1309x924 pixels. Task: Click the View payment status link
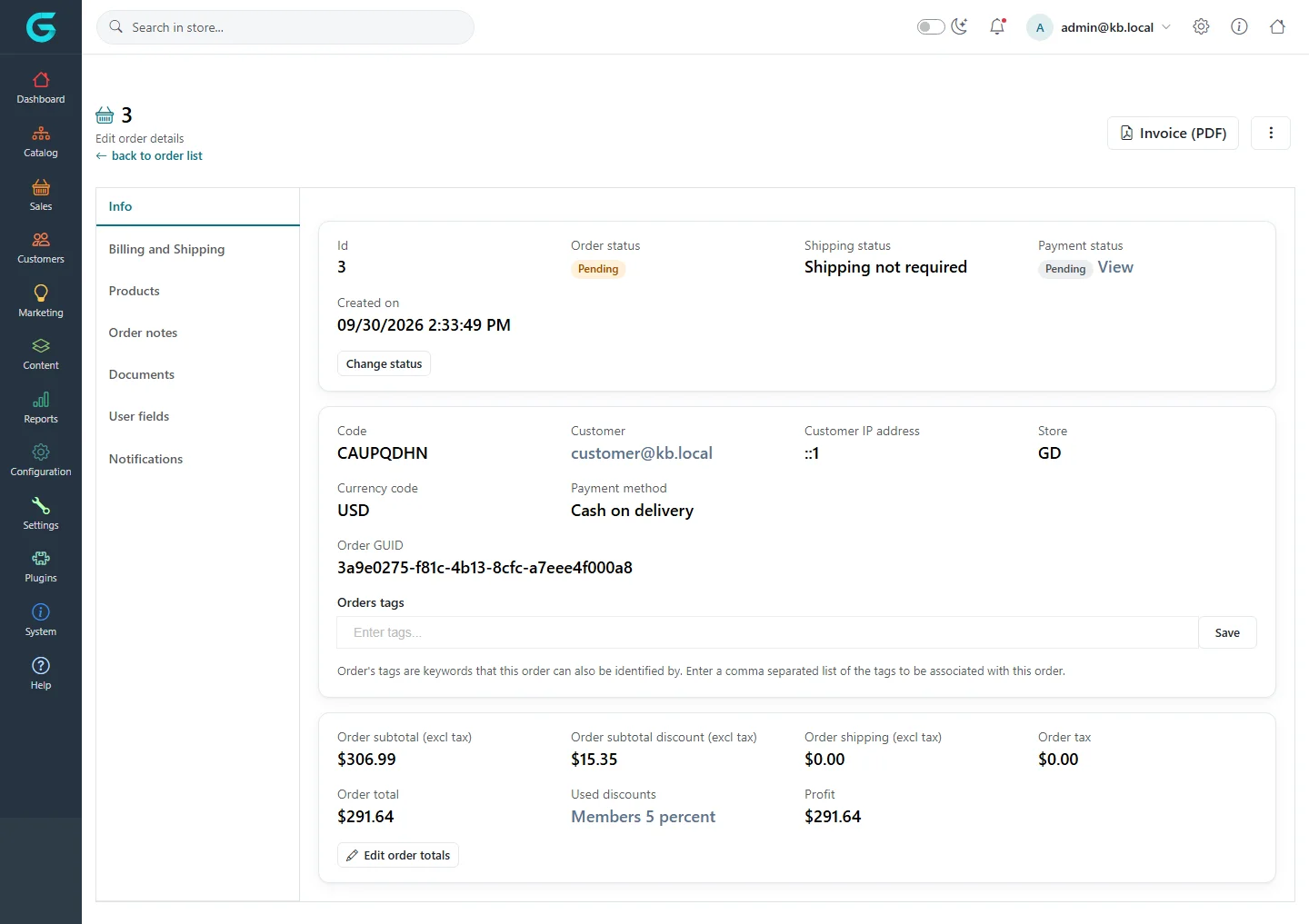1115,267
